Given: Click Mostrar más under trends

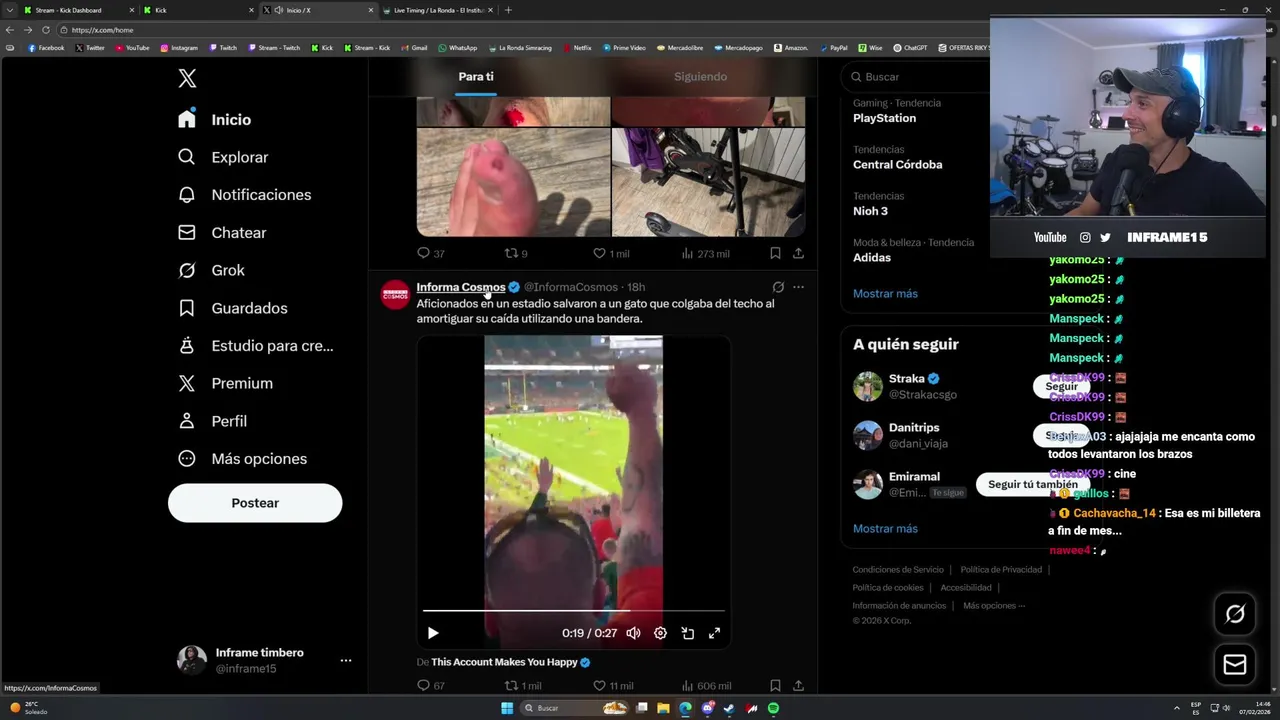Looking at the screenshot, I should tap(885, 294).
